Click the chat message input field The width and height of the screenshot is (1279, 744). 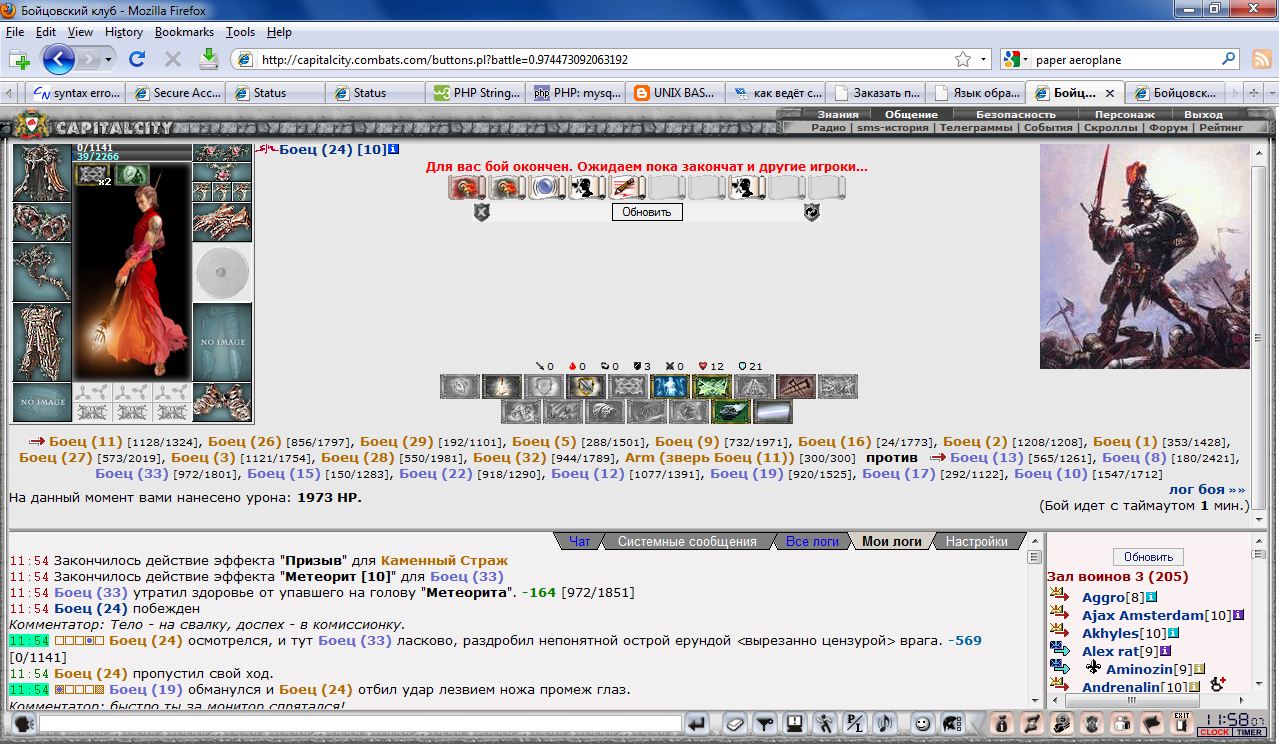[360, 723]
